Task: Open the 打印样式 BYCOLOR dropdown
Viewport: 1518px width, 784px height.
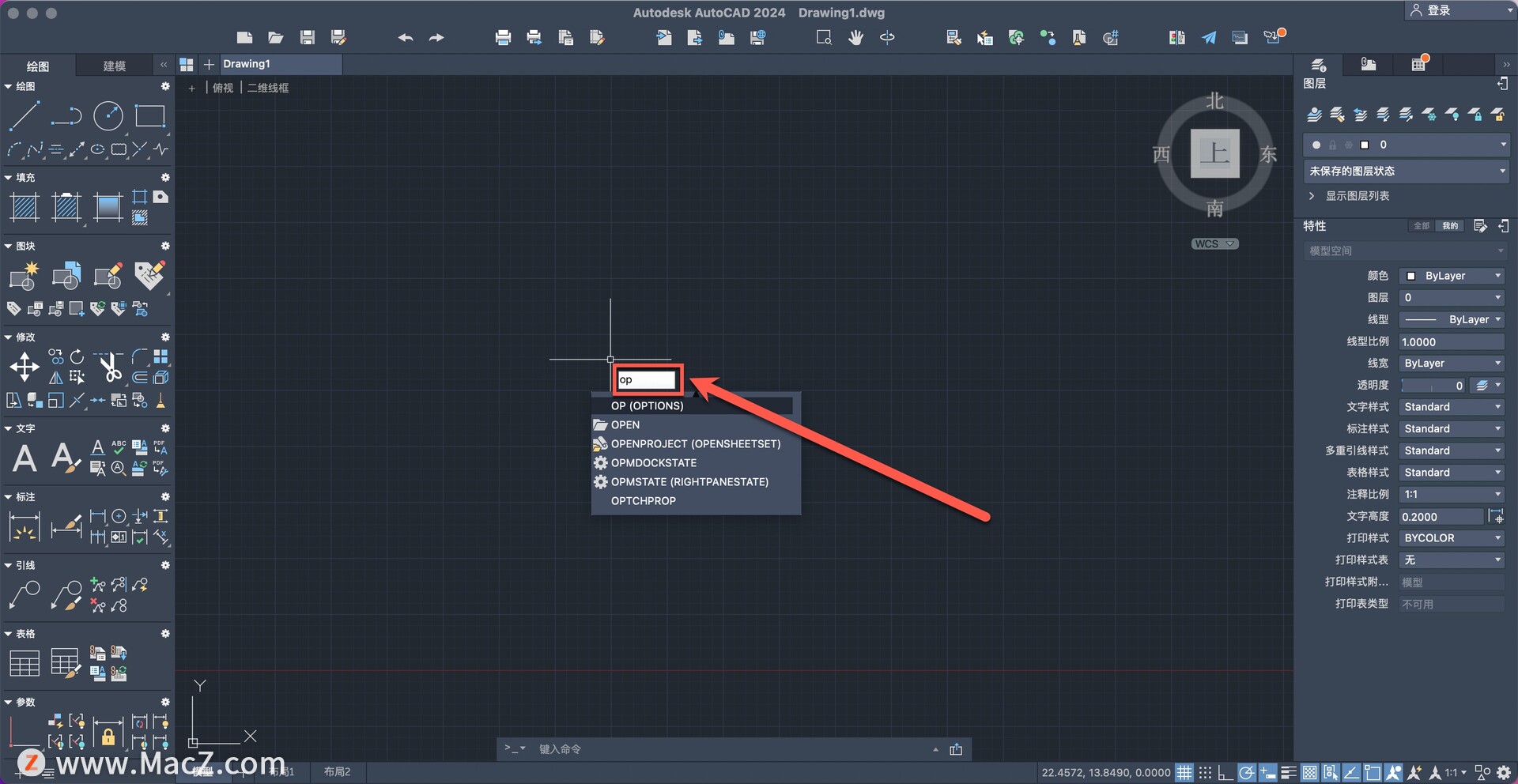Action: click(1452, 538)
